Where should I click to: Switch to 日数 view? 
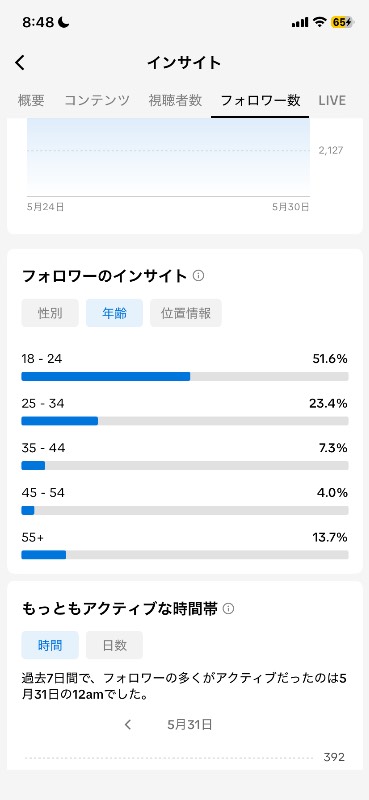pos(114,645)
